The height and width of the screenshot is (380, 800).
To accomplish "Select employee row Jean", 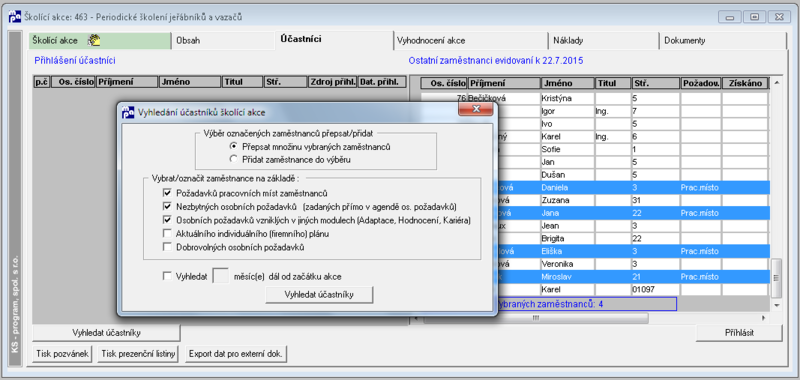I will pos(594,225).
